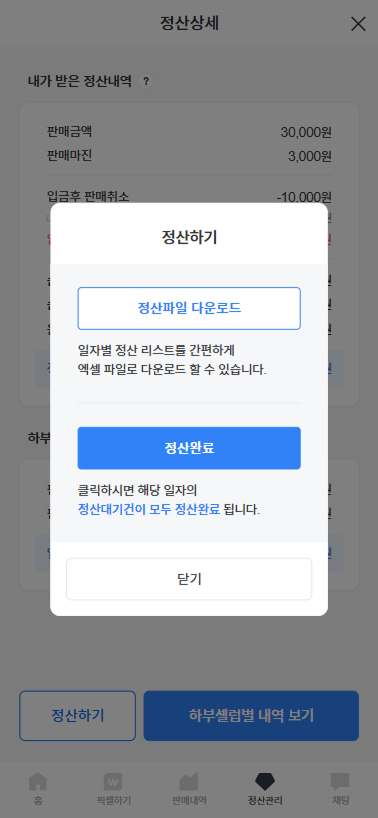Select the 내가 받은 정산내역 heading
This screenshot has height=818, width=378.
(80, 81)
